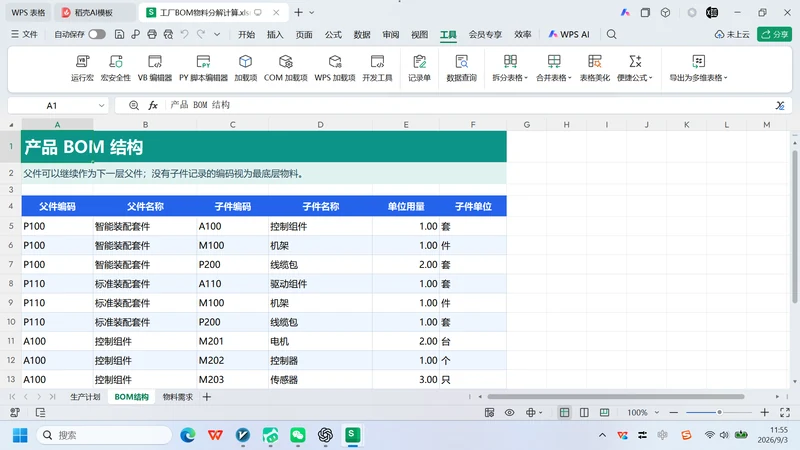
Task: Select cell with 智能装配套件 in row 5
Action: pyautogui.click(x=145, y=226)
